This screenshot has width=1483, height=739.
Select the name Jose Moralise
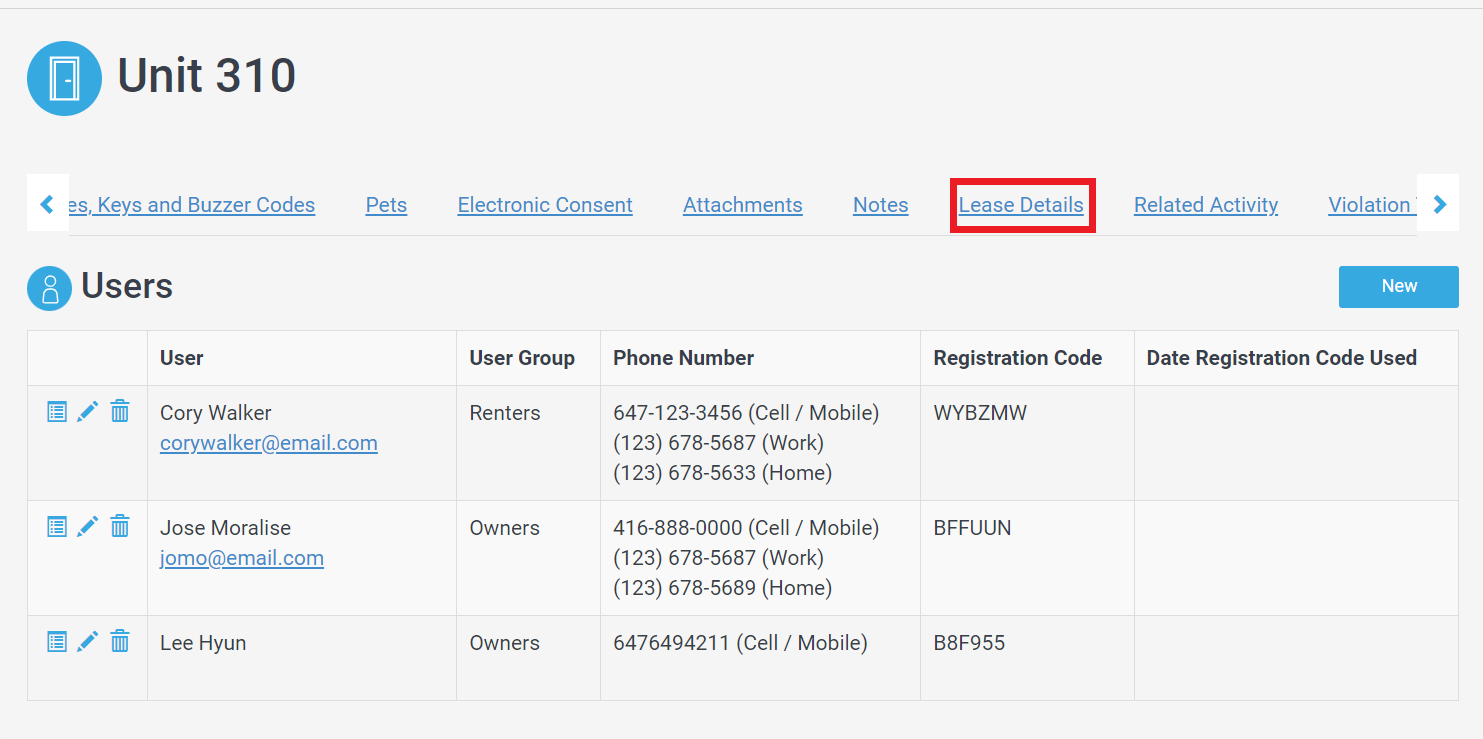point(226,528)
